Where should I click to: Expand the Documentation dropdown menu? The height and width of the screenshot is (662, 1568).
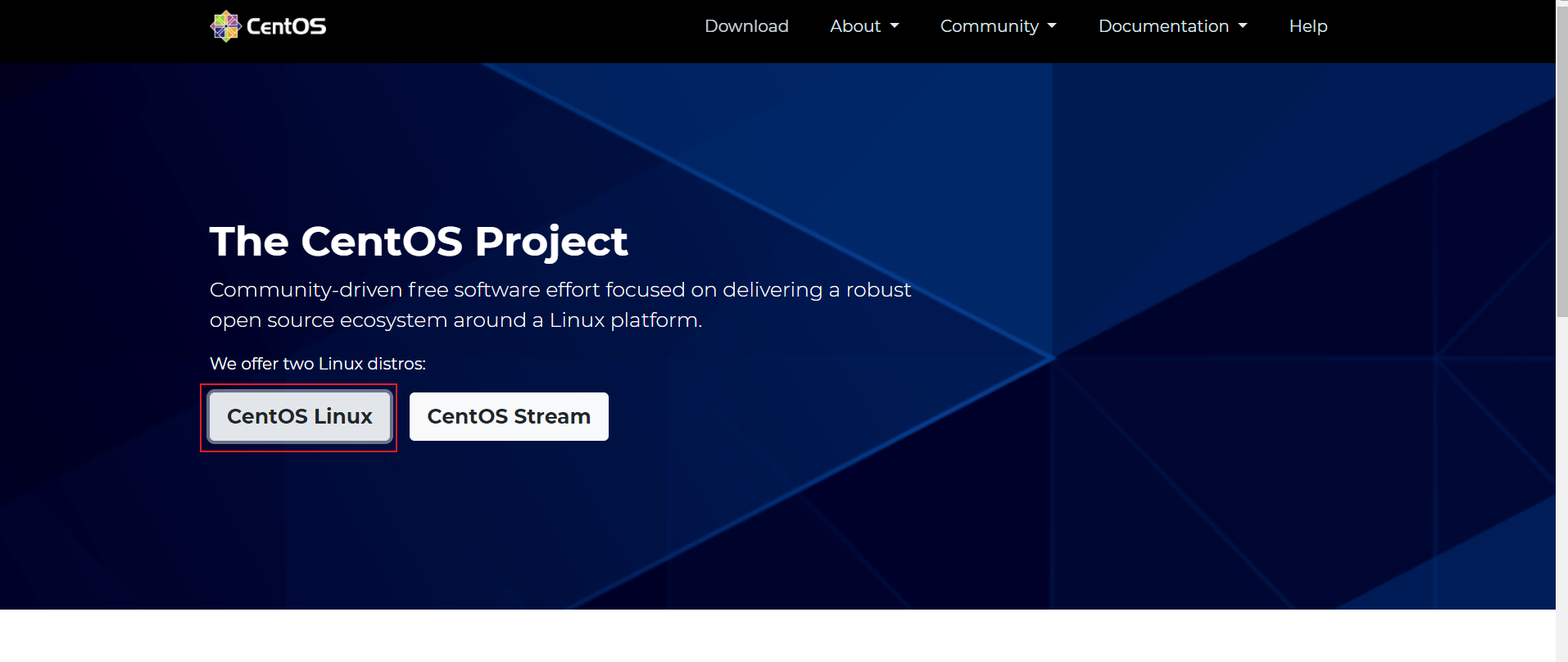pos(1172,26)
